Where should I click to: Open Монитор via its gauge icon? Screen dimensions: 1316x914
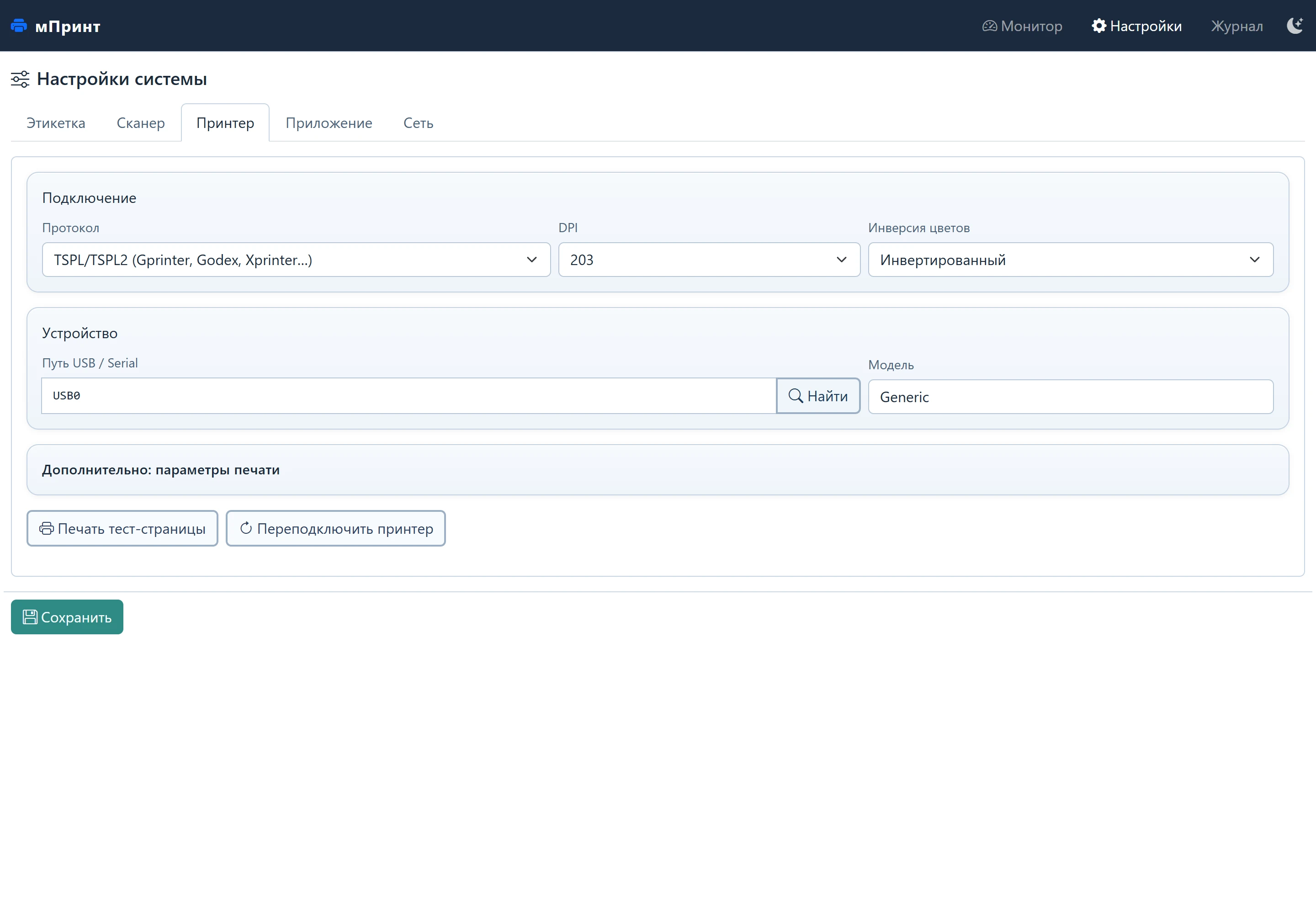[x=989, y=26]
